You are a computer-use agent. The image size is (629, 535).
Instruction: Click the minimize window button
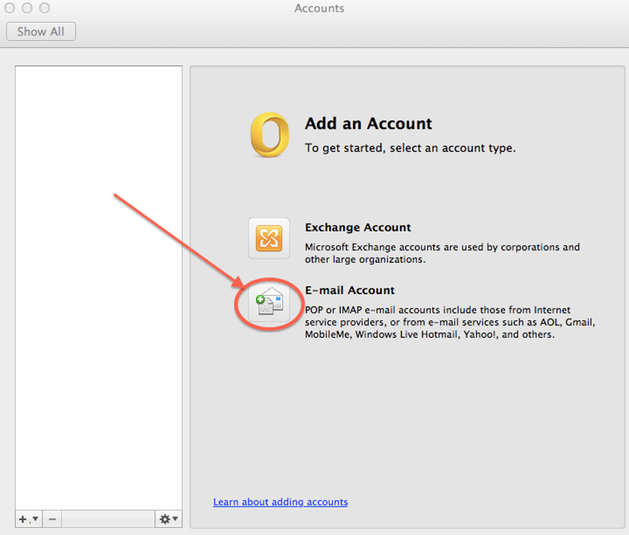point(27,8)
